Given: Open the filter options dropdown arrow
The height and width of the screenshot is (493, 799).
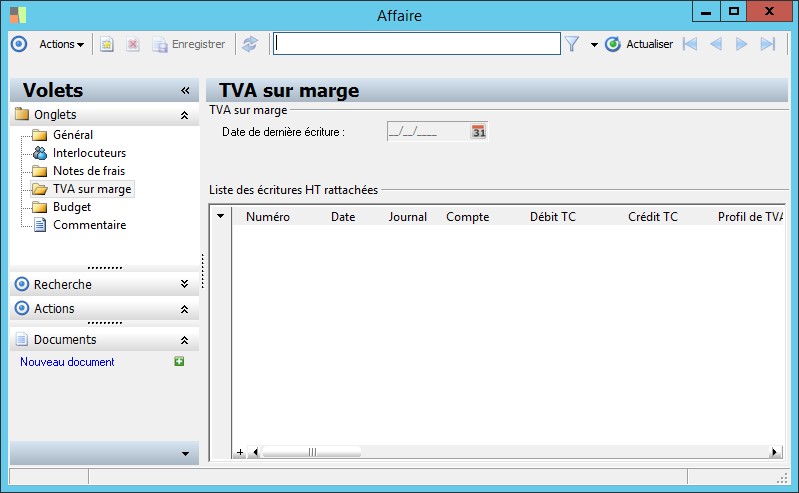Looking at the screenshot, I should coord(594,45).
